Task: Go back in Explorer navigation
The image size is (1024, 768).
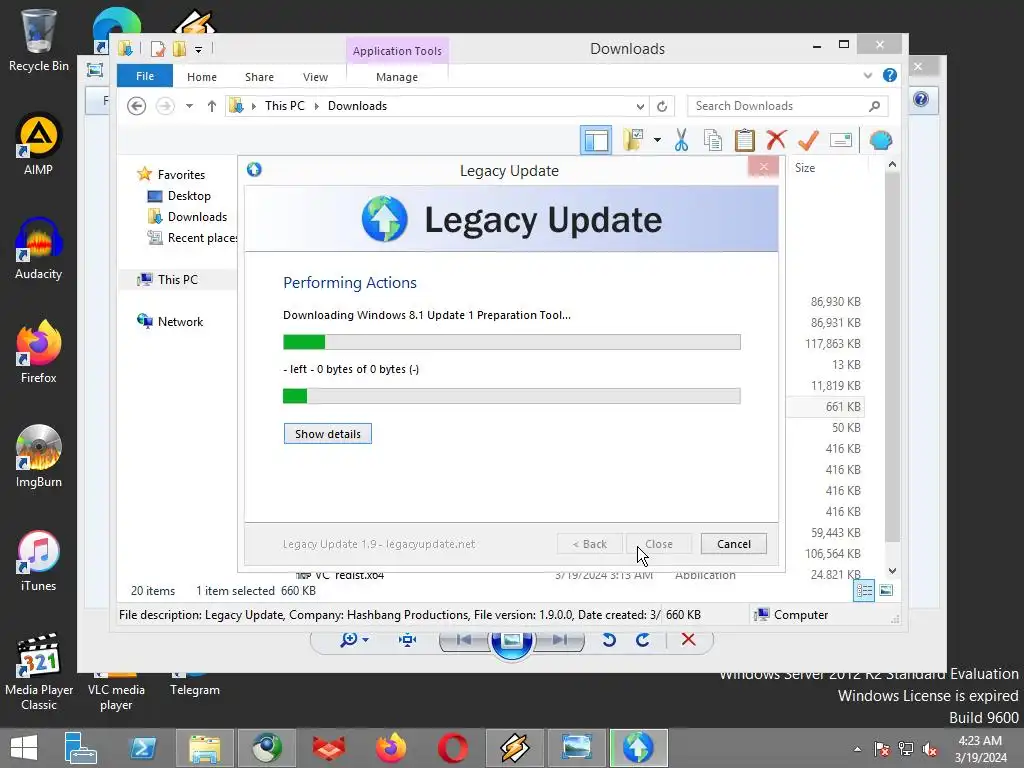Action: tap(136, 106)
